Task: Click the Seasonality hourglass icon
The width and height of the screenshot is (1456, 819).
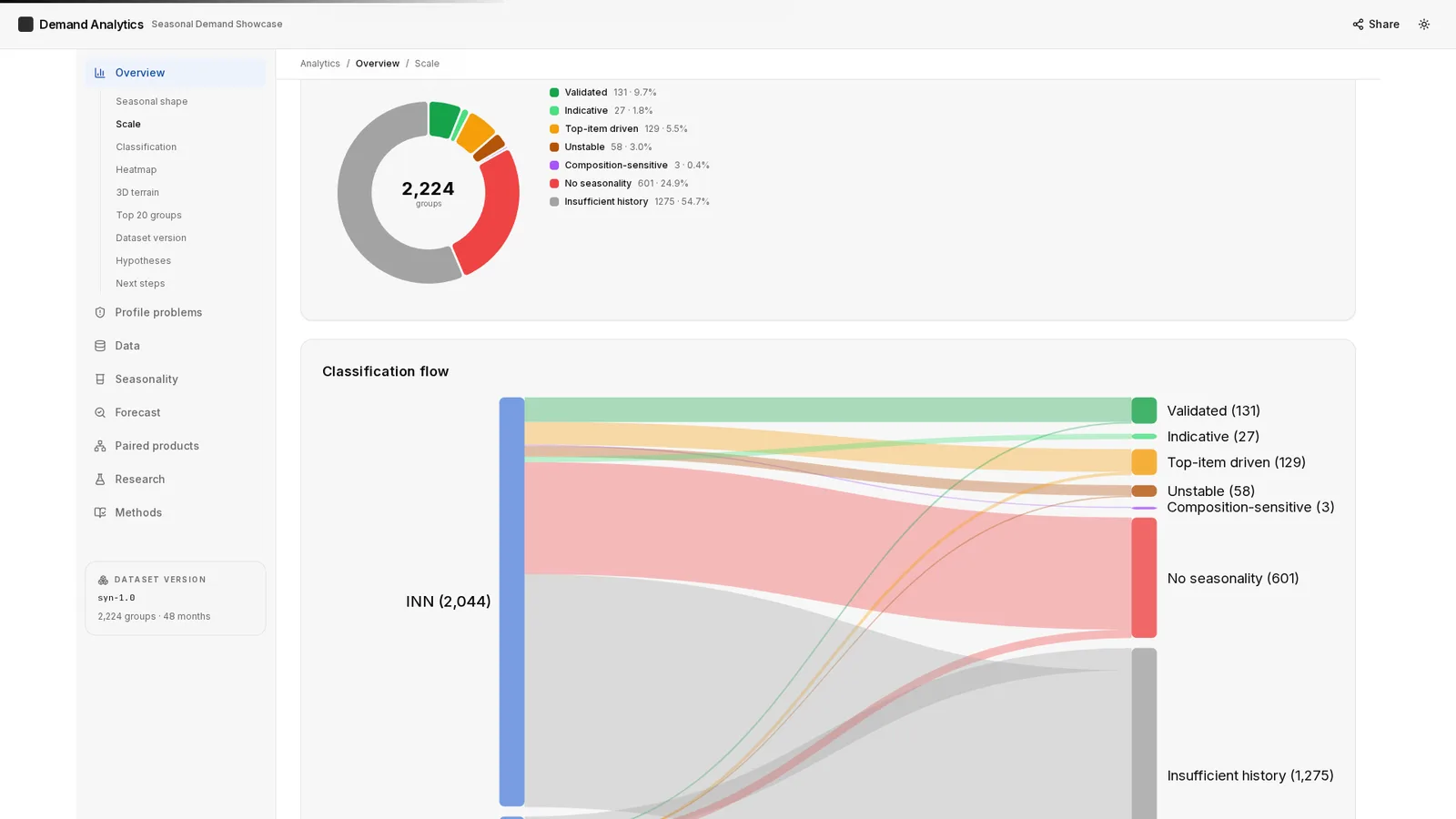Action: point(100,379)
